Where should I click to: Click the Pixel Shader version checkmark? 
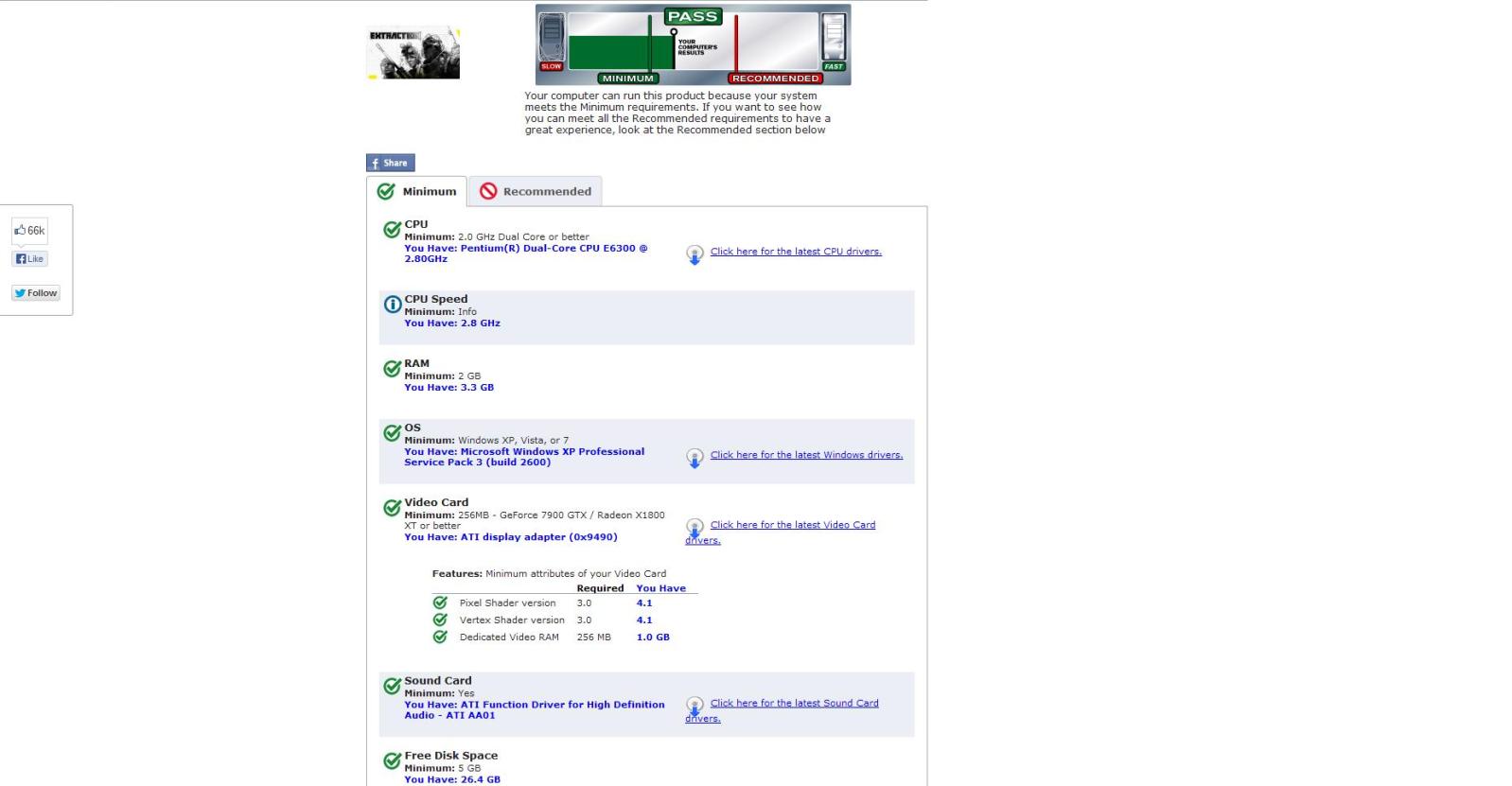[x=440, y=603]
